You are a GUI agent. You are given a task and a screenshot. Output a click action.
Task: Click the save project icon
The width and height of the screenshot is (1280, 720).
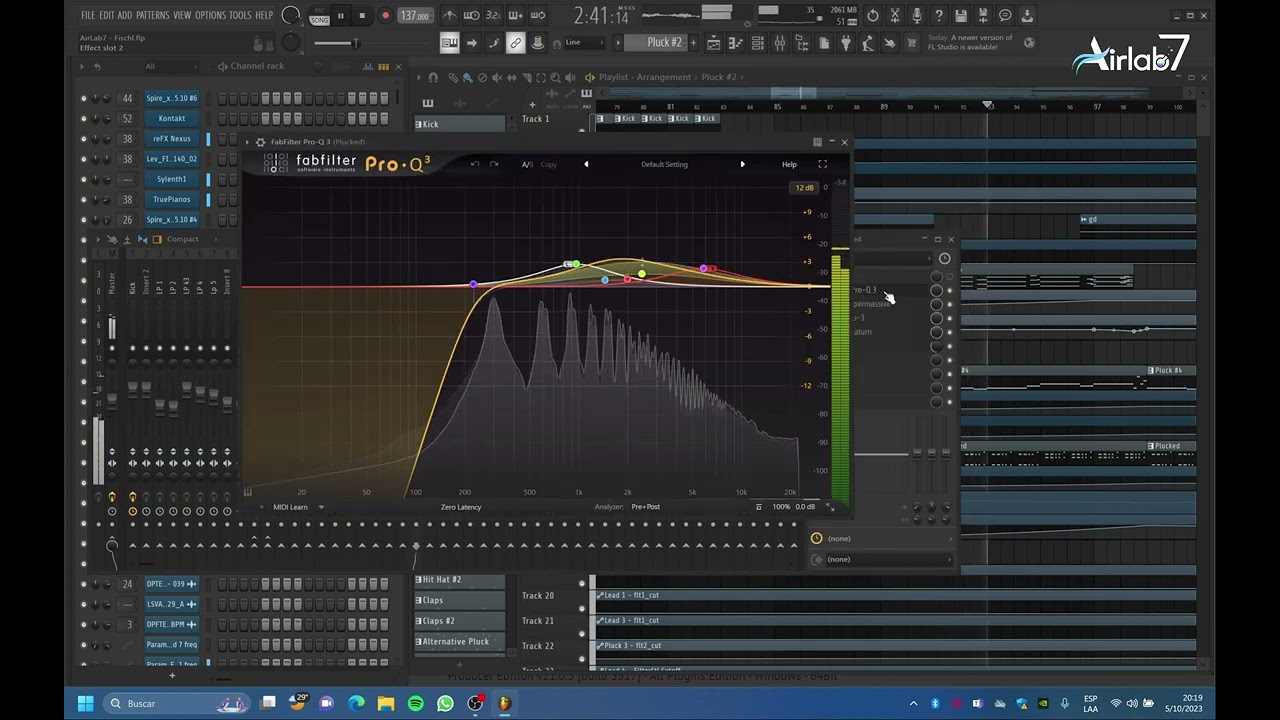coord(961,16)
